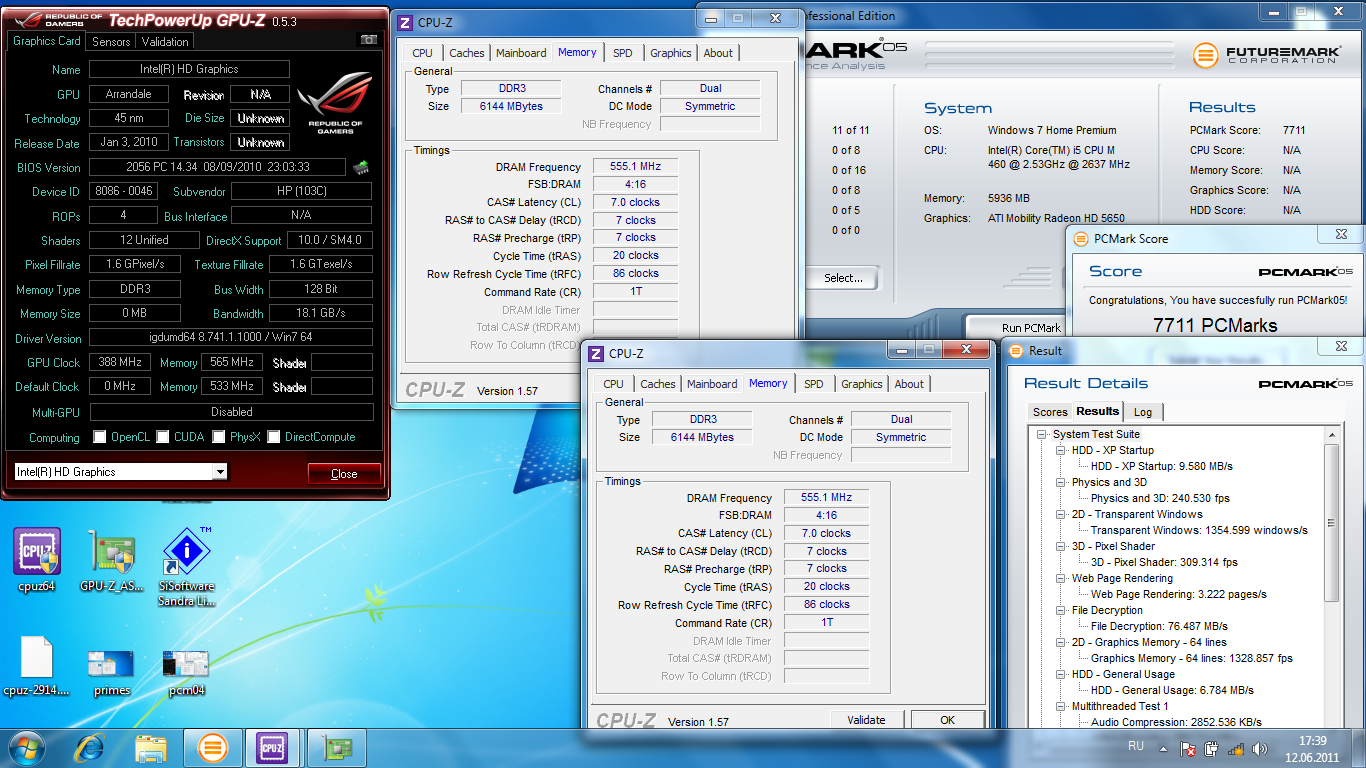1366x768 pixels.
Task: Click the save BIOS chip icon in GPU-Z
Action: (x=361, y=167)
